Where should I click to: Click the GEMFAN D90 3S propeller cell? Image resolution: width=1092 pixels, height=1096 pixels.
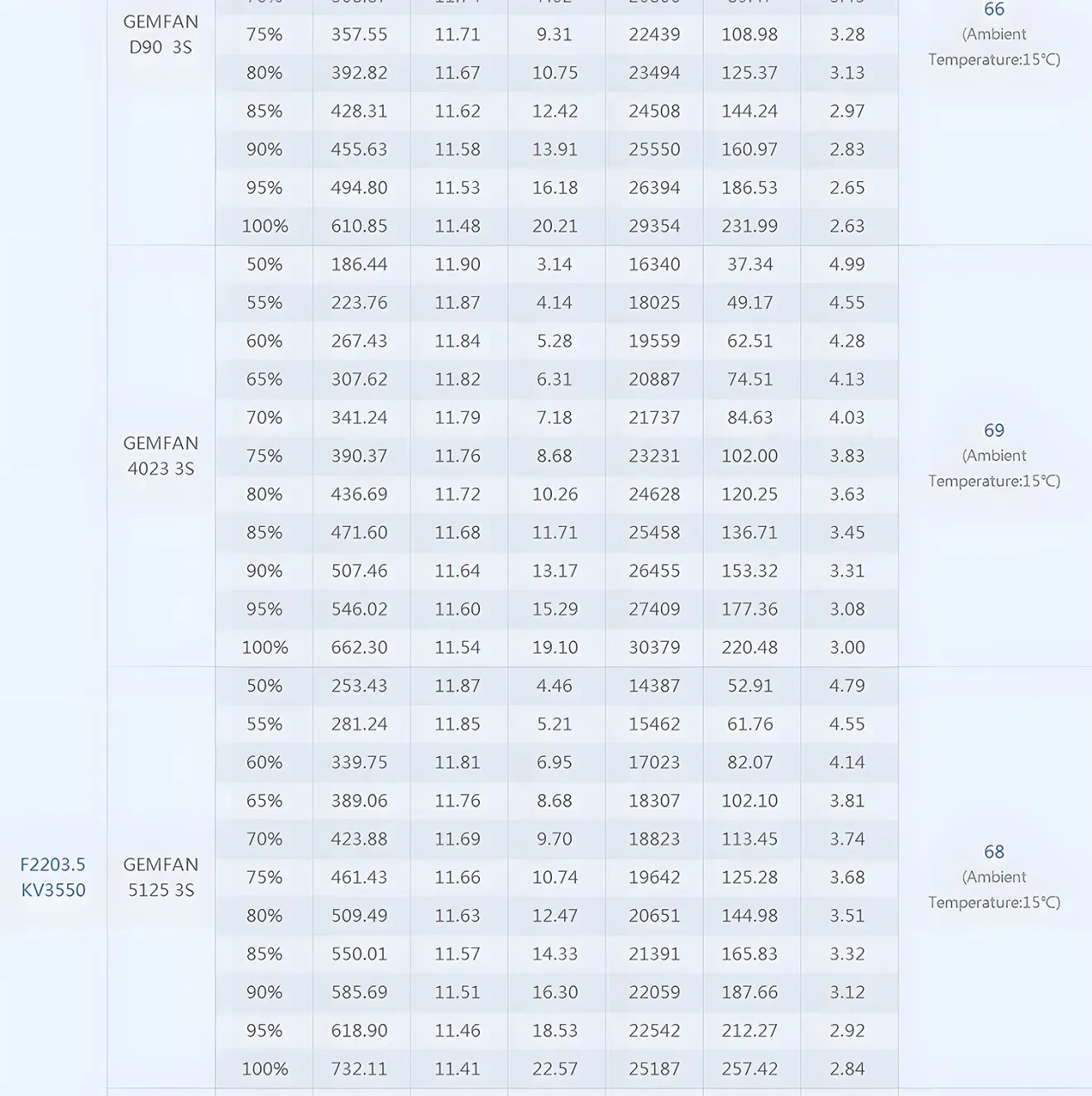click(160, 35)
